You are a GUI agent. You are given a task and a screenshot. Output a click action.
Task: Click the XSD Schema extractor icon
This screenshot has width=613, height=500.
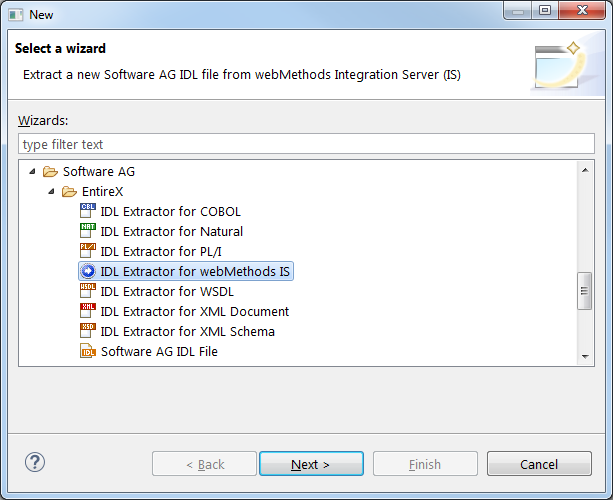click(88, 331)
